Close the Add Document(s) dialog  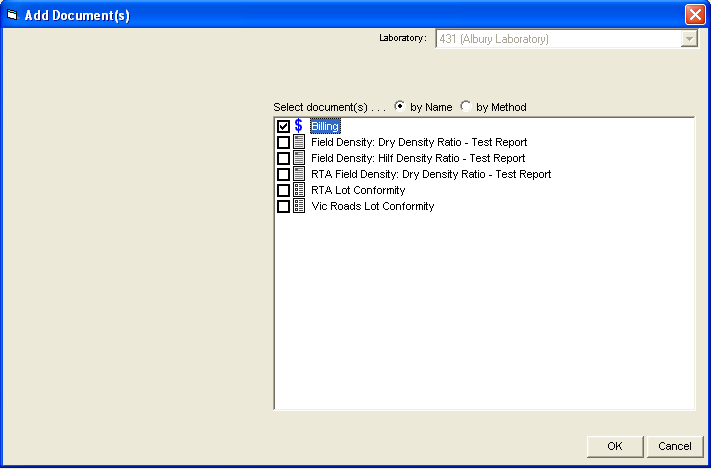pyautogui.click(x=694, y=16)
